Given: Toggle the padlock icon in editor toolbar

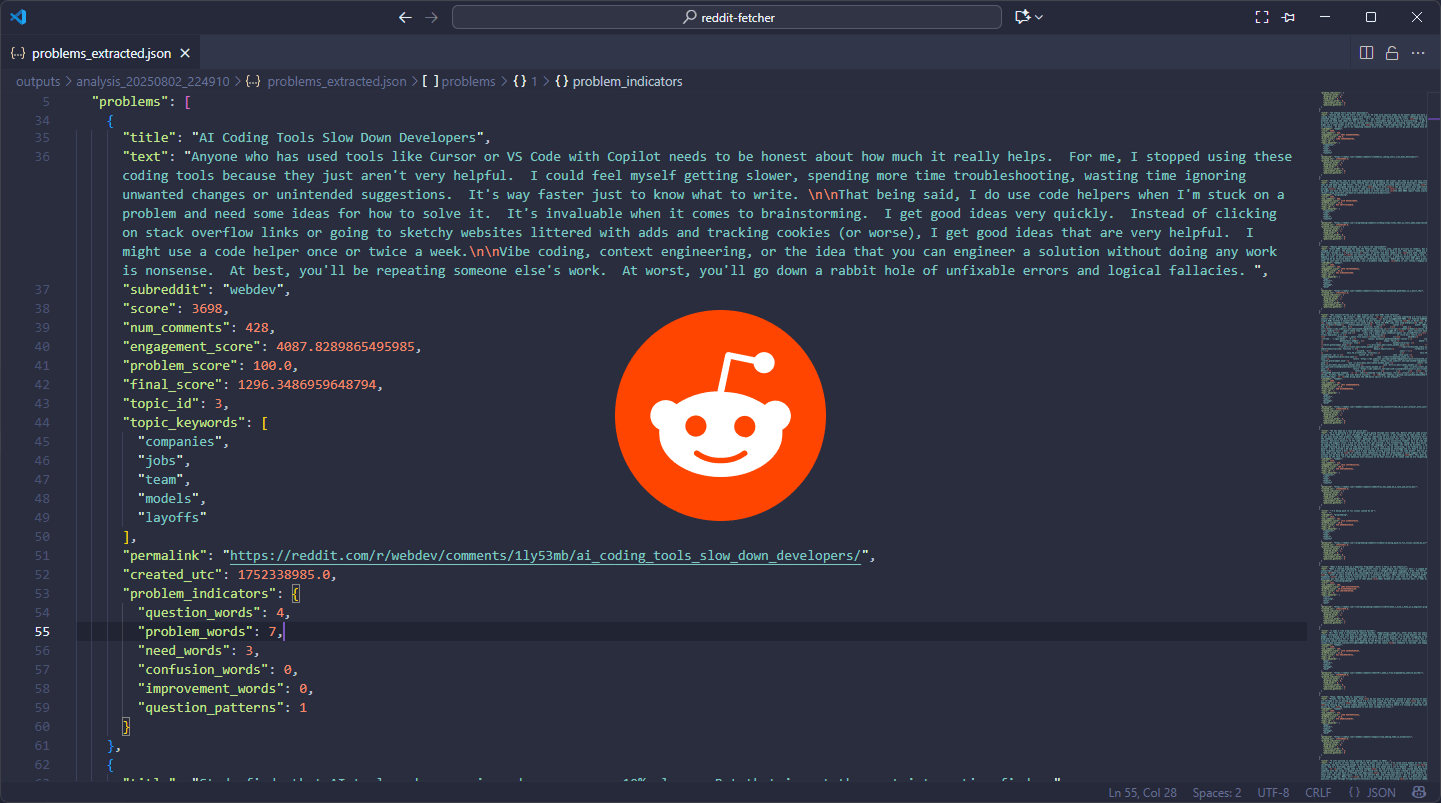Looking at the screenshot, I should tap(1392, 53).
